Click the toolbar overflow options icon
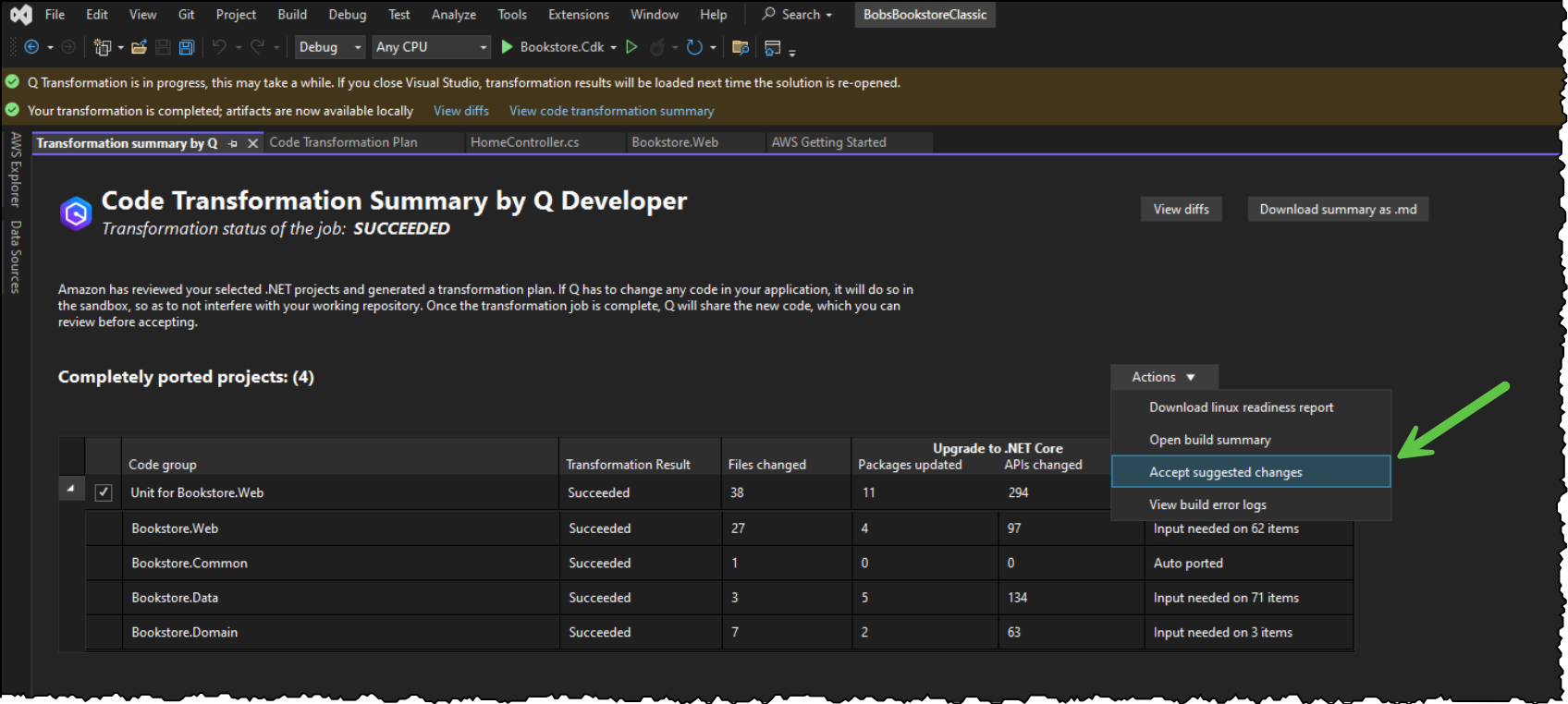The image size is (1568, 704). pyautogui.click(x=792, y=52)
